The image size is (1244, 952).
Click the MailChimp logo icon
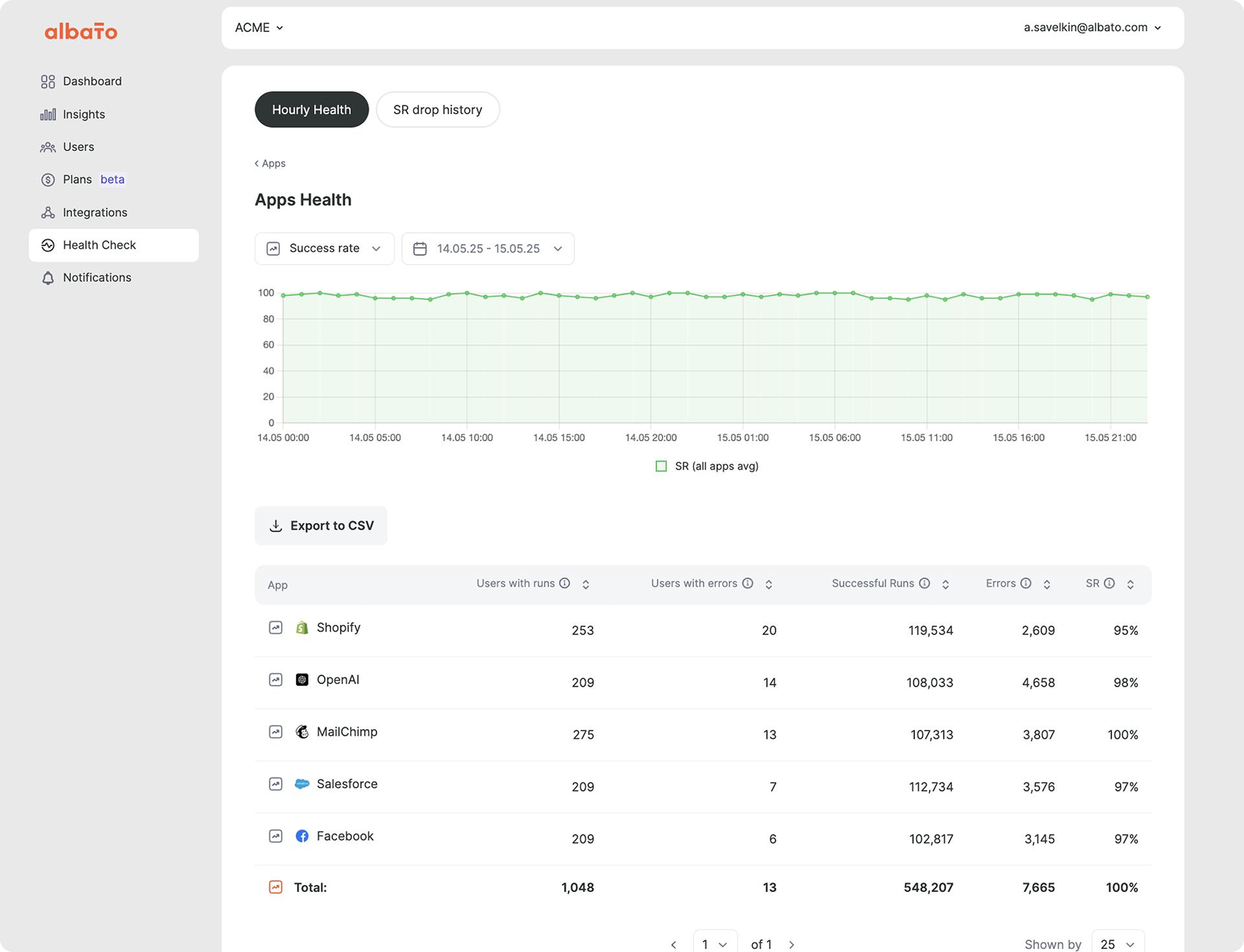[x=302, y=731]
